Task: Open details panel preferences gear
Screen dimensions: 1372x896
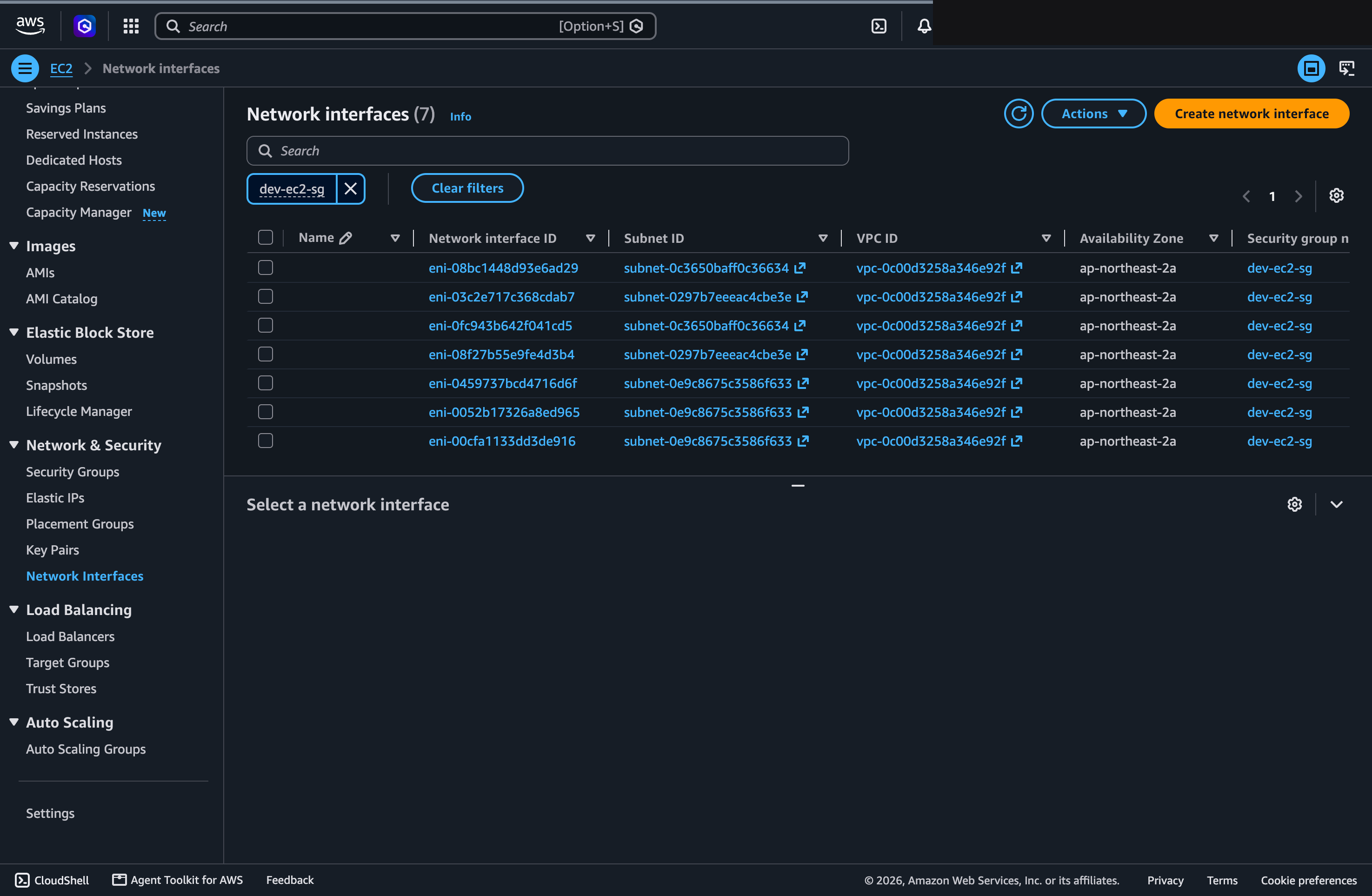Action: coord(1295,504)
